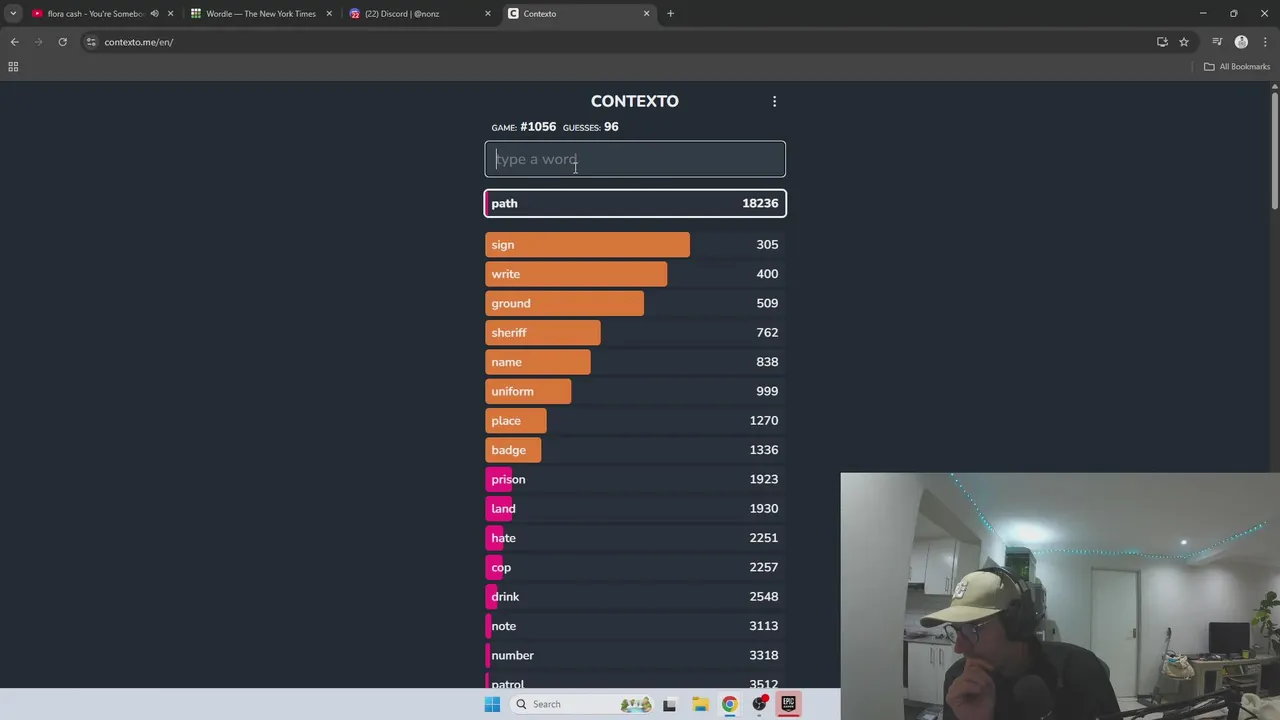Select the 'write' guess row
This screenshot has width=1280, height=720.
pyautogui.click(x=635, y=274)
